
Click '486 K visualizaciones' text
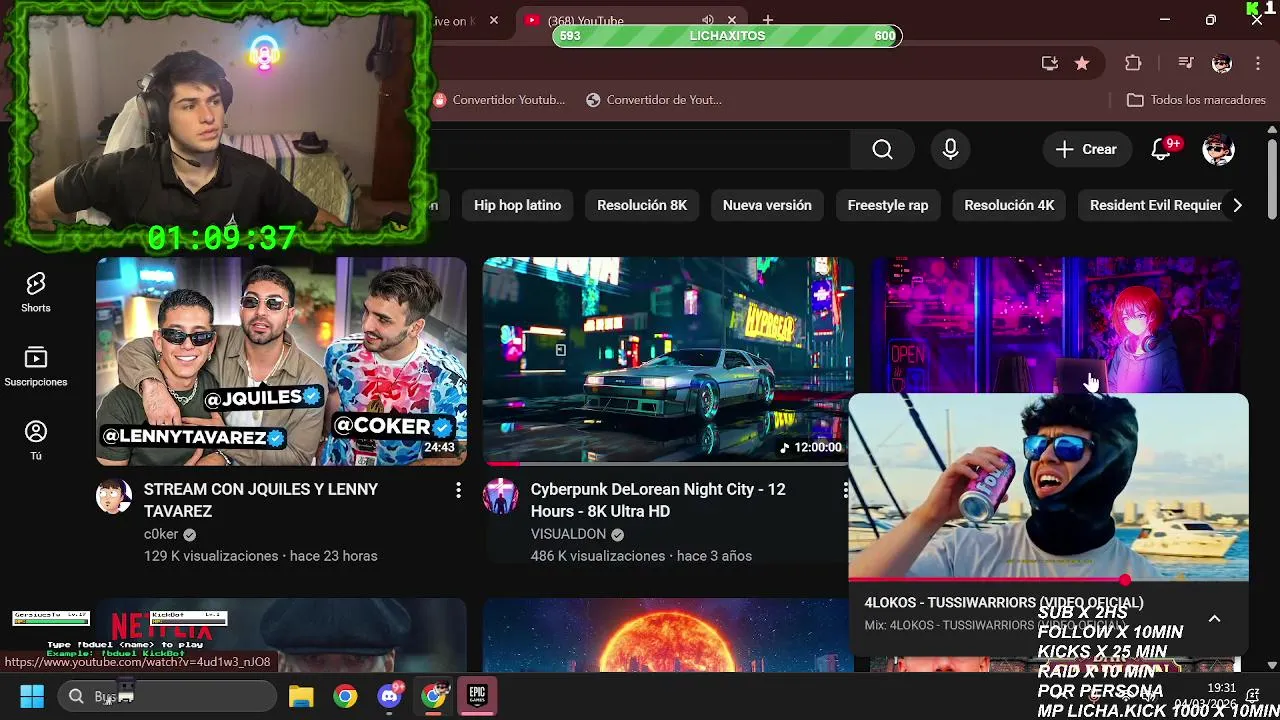tap(598, 556)
